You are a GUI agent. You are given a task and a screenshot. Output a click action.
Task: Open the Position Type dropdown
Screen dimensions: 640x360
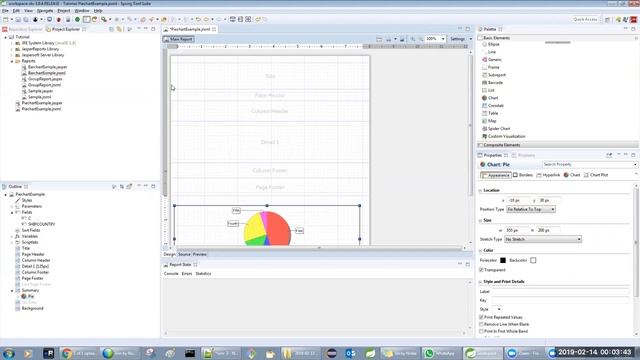pyautogui.click(x=531, y=209)
